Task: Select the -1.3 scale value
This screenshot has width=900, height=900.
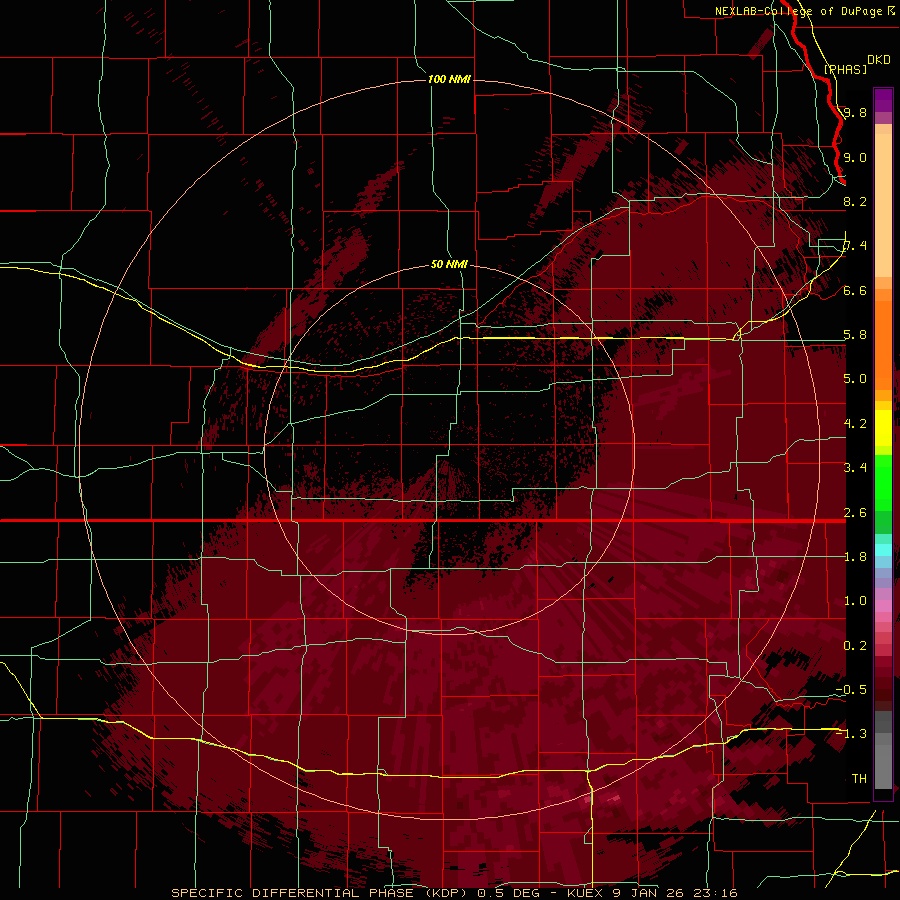Action: coord(851,734)
